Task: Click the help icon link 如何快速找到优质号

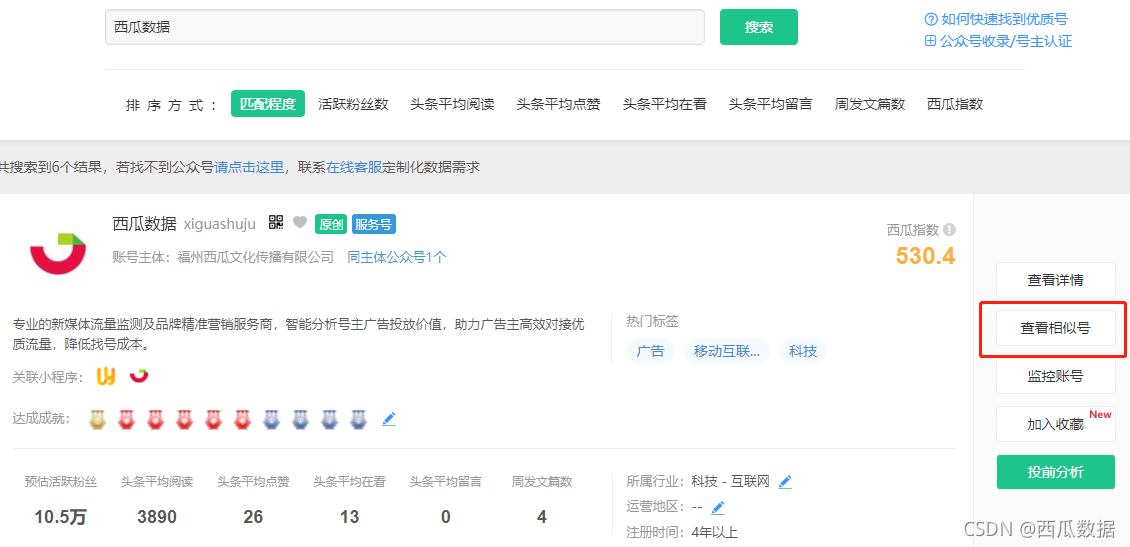Action: [995, 19]
